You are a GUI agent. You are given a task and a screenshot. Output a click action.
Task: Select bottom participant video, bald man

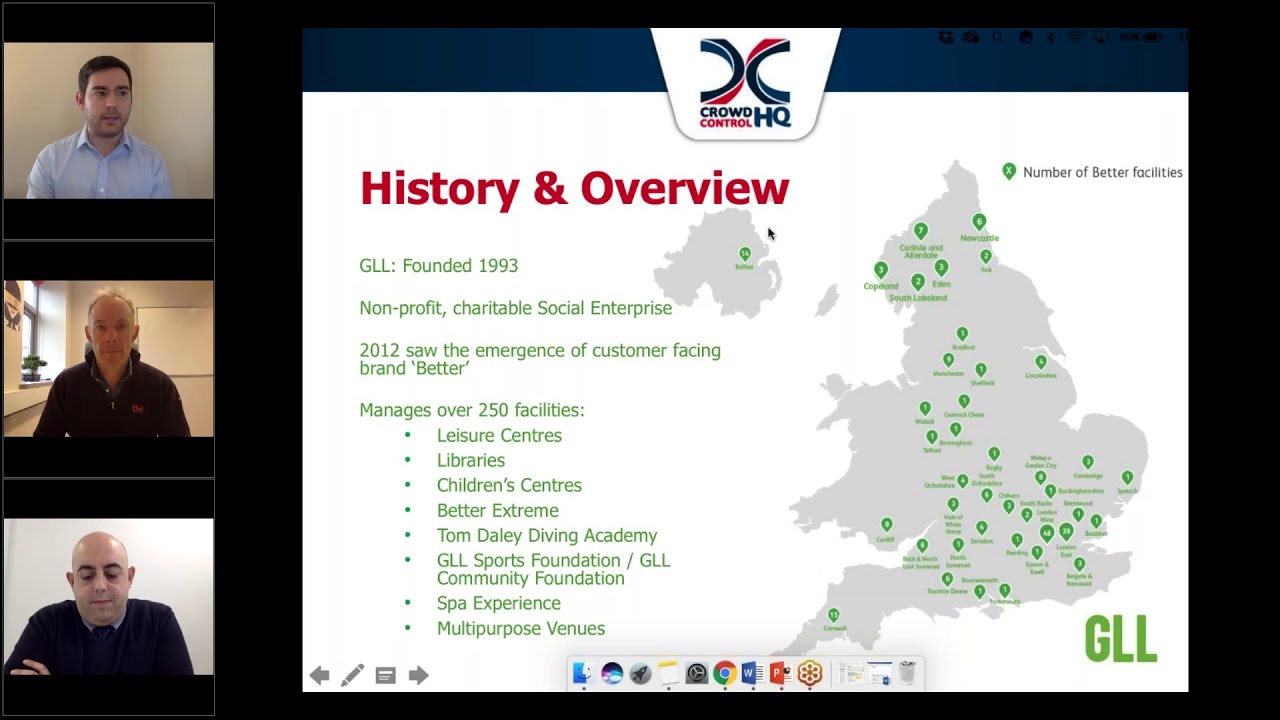108,597
